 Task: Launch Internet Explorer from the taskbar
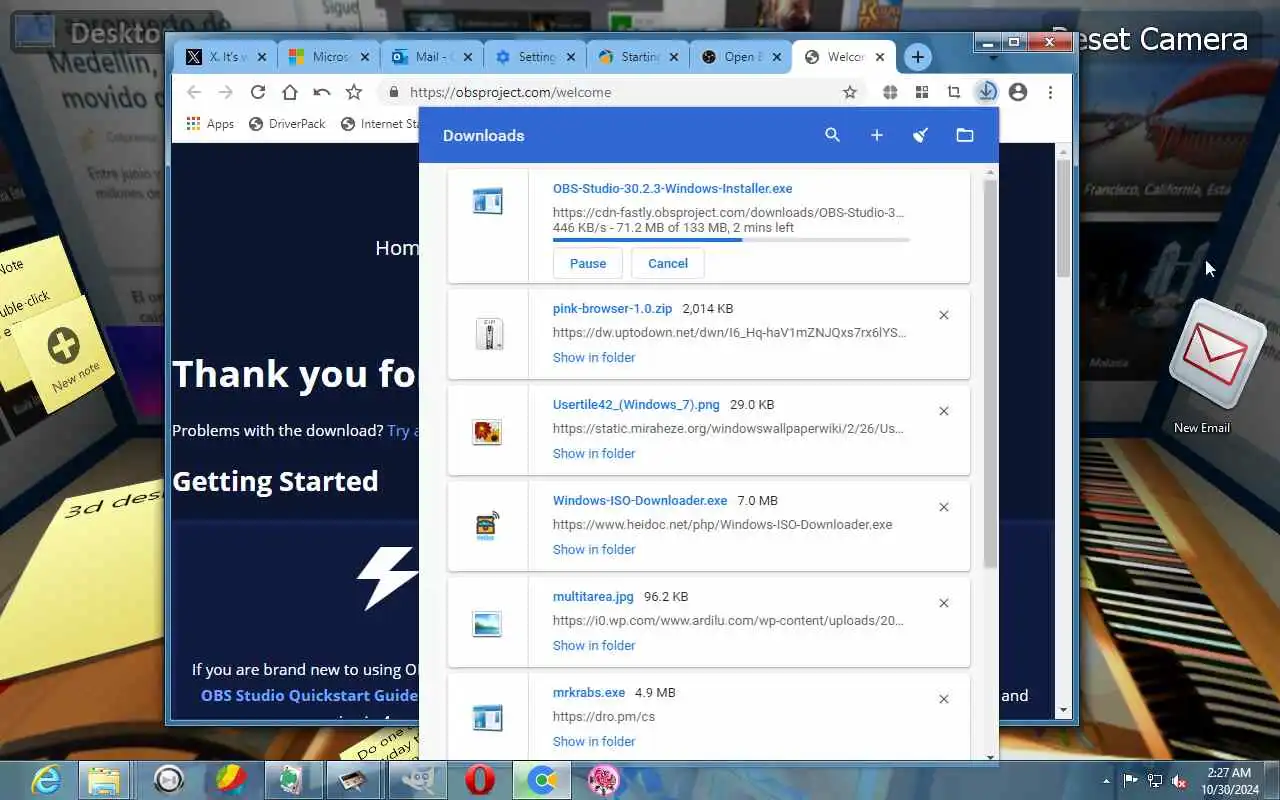pyautogui.click(x=45, y=779)
